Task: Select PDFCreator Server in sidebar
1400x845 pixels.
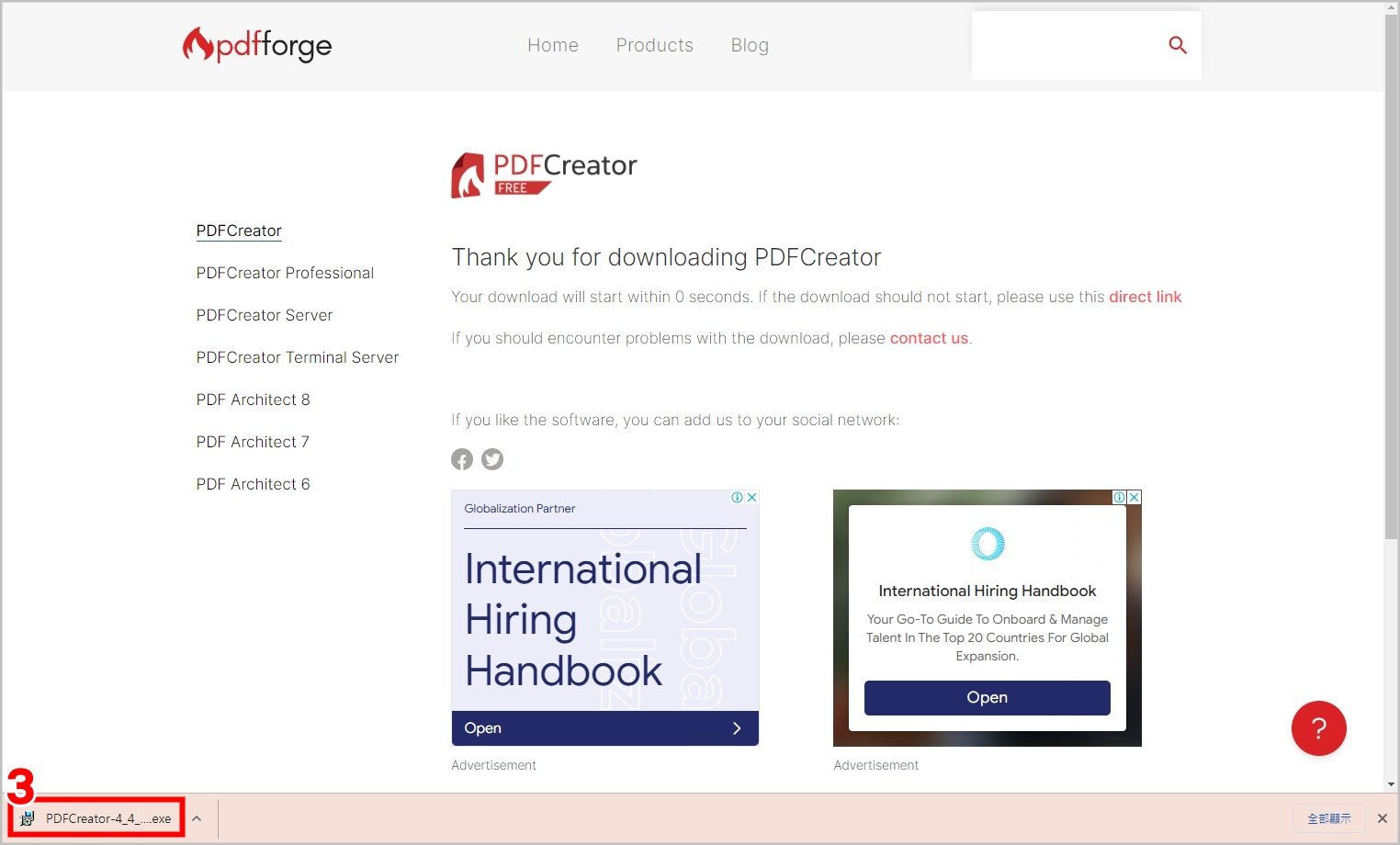Action: coord(265,315)
